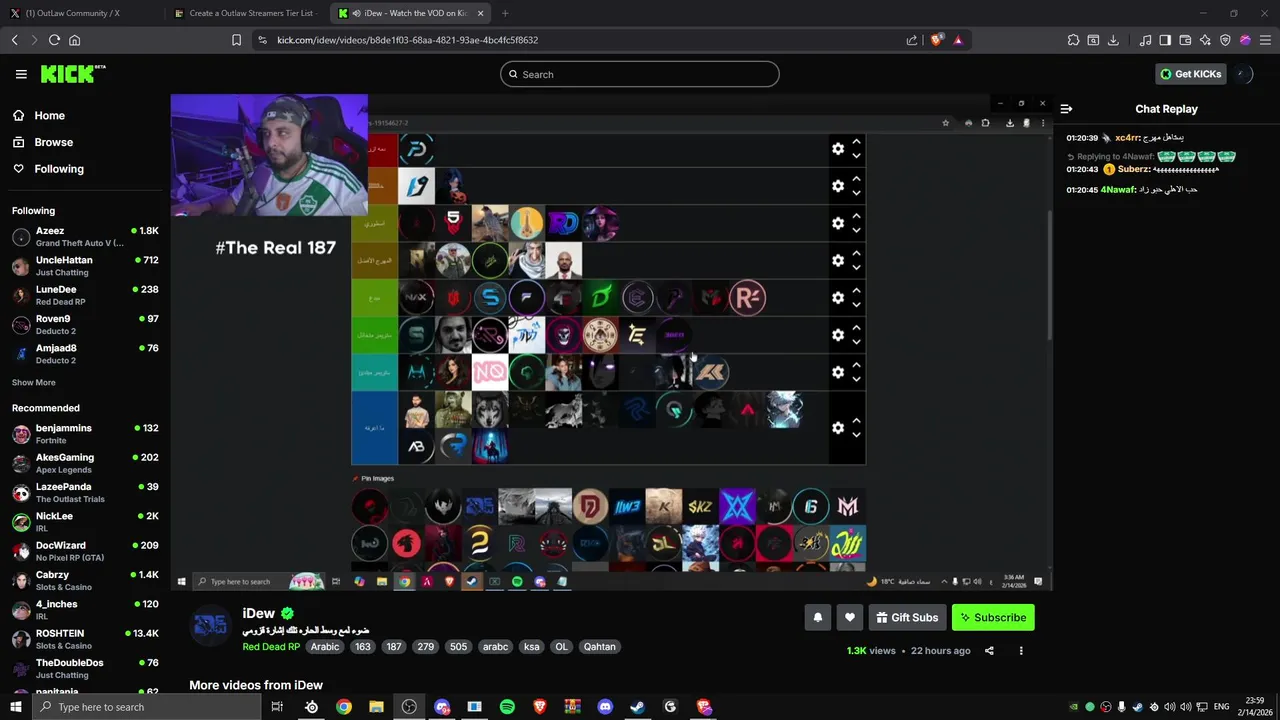Select the Arabic tag
1280x720 pixels.
point(325,647)
